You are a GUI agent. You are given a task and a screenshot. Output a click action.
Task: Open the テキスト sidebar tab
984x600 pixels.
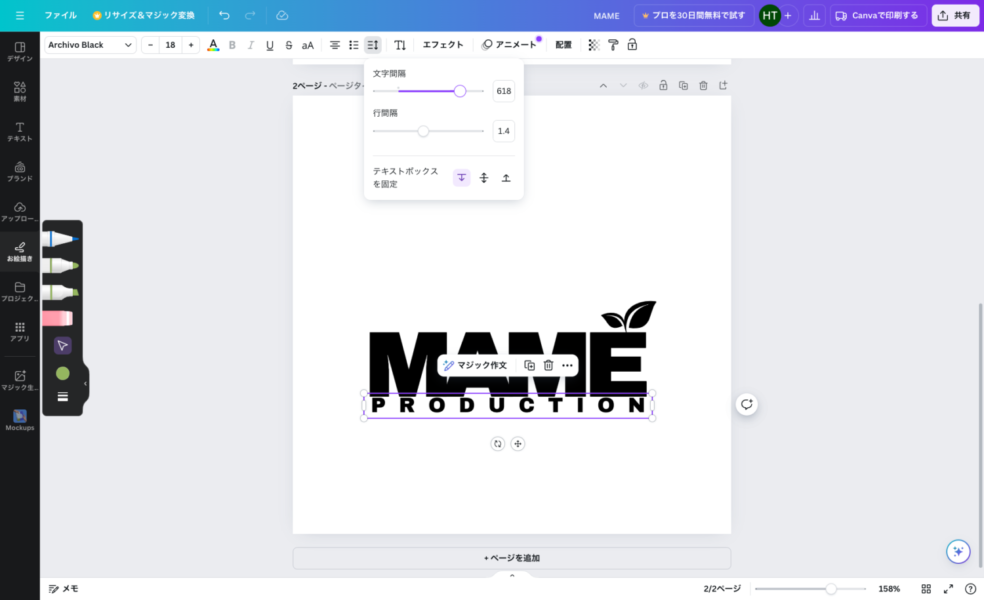click(20, 132)
